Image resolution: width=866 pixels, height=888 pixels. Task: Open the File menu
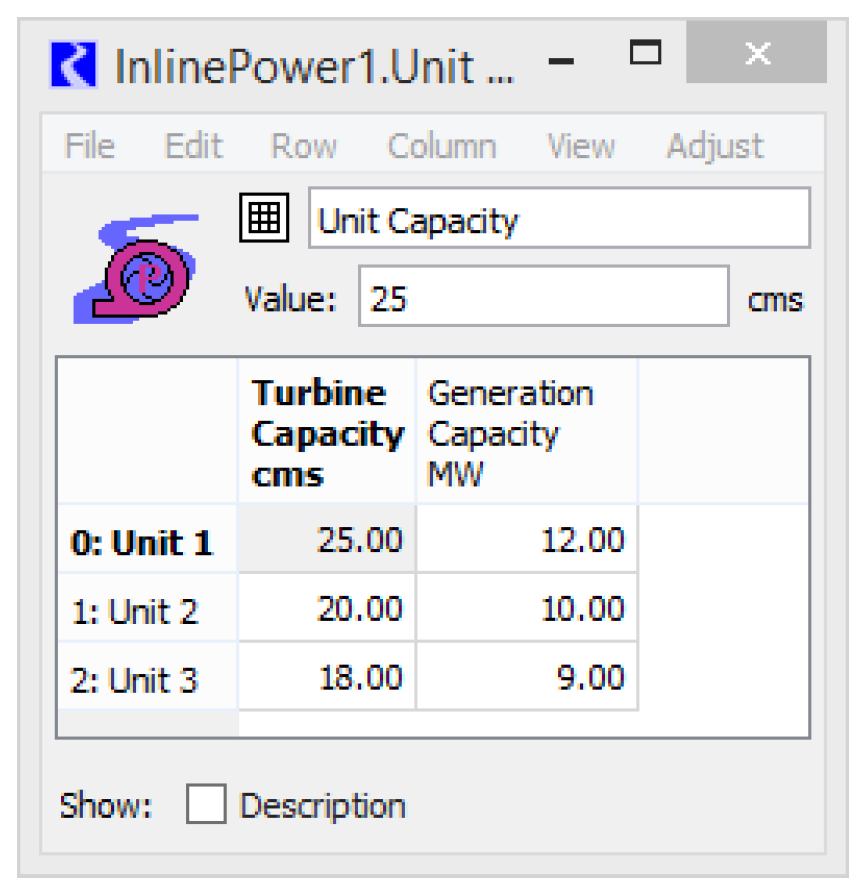pyautogui.click(x=89, y=146)
